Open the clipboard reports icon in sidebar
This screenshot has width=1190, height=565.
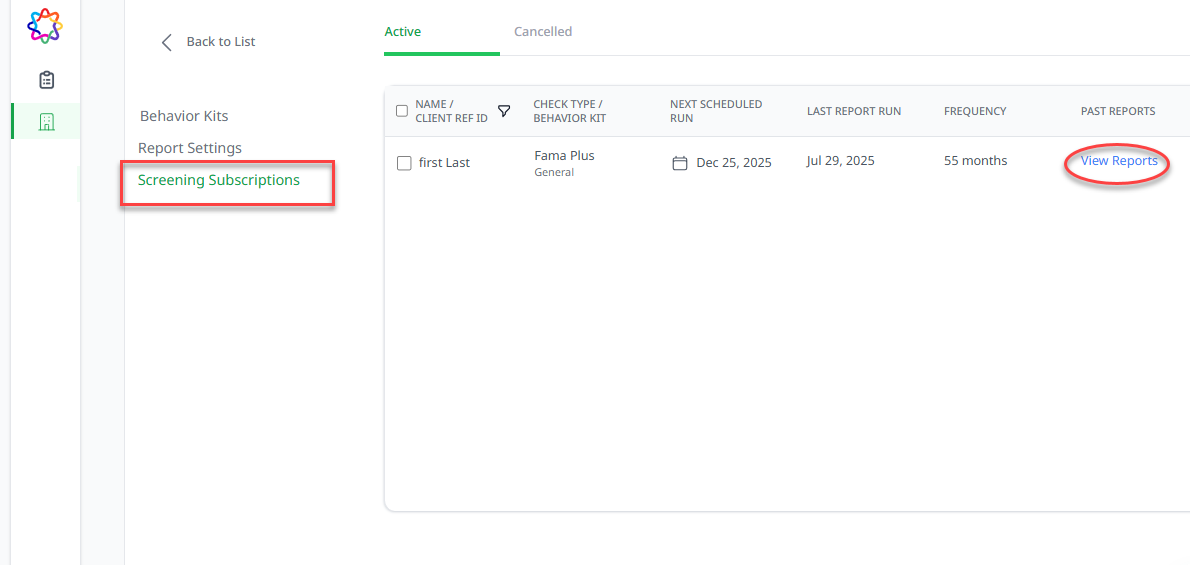tap(46, 80)
